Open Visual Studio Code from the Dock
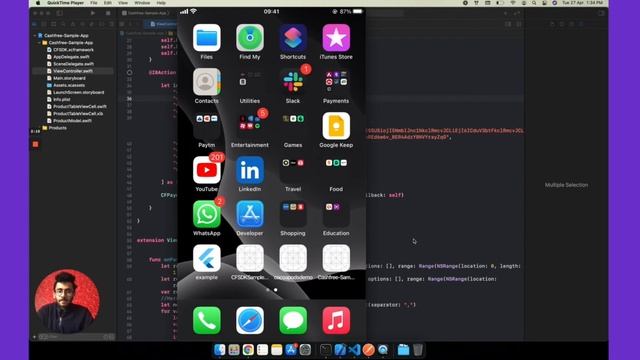 (x=354, y=350)
